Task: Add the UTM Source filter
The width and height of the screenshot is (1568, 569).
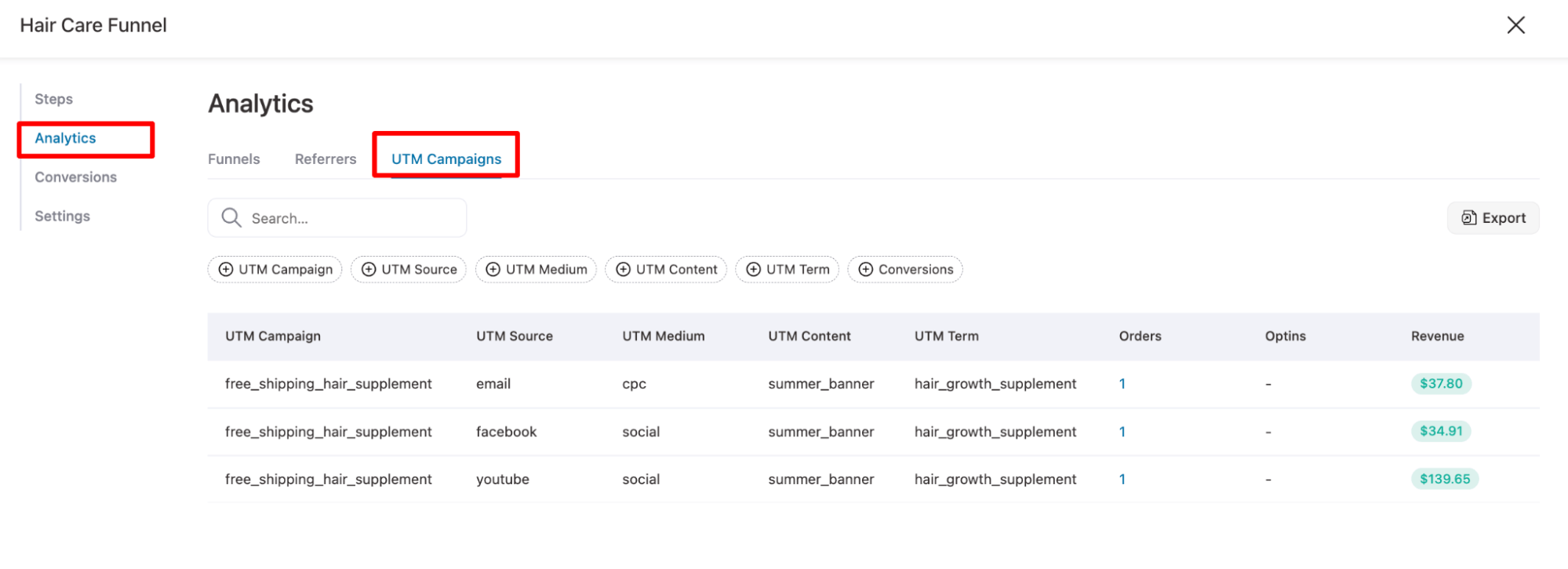Action: click(x=409, y=269)
